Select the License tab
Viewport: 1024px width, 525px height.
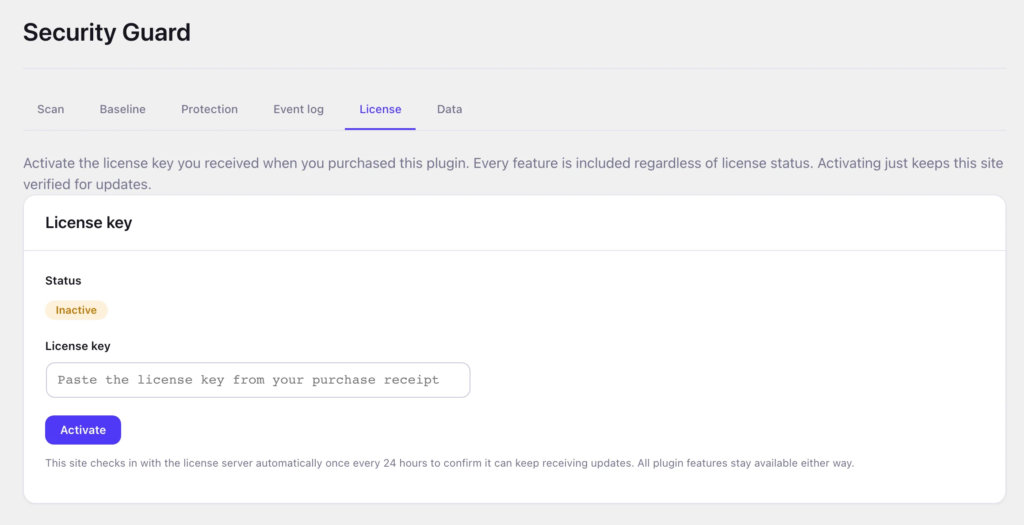point(380,109)
